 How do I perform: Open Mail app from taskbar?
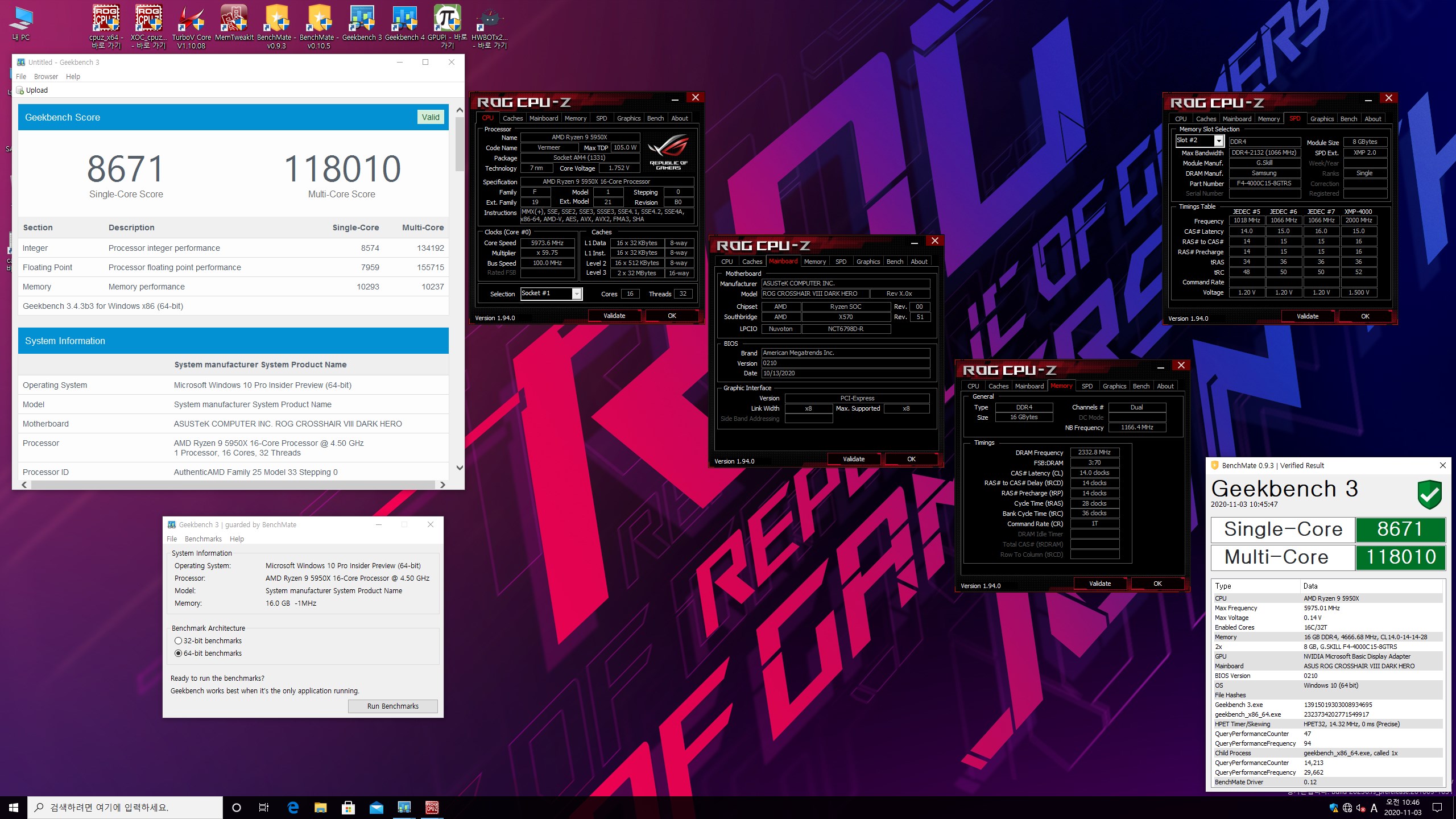point(376,808)
